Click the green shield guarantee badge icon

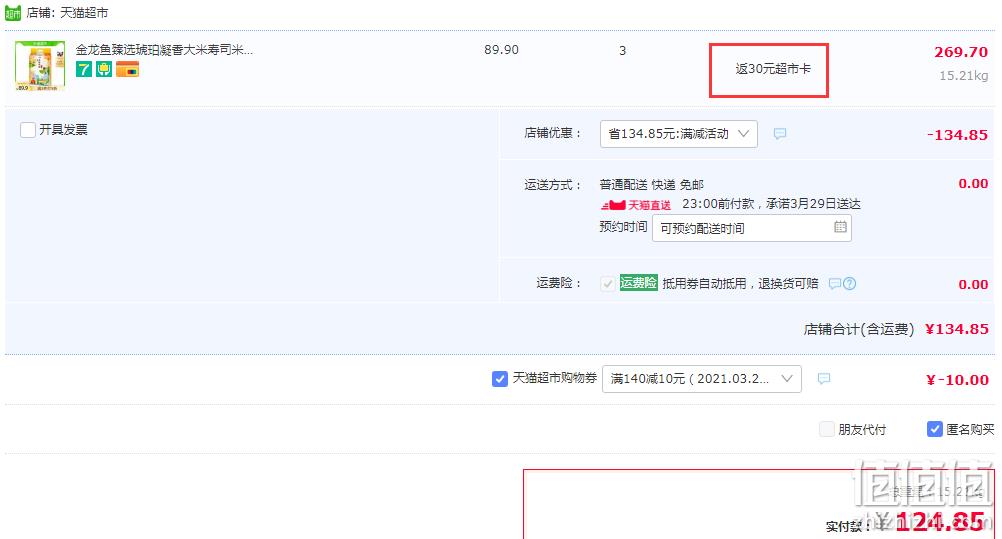(x=104, y=69)
